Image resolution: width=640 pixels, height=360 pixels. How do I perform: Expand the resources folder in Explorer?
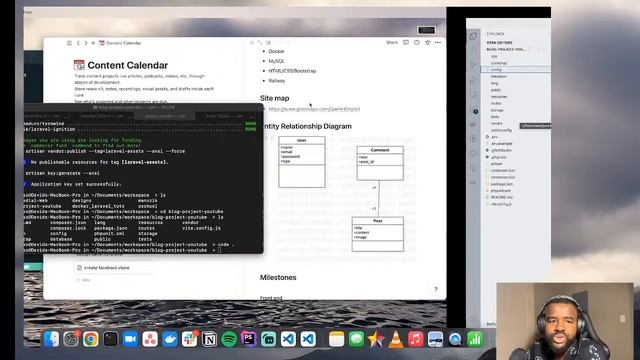tap(499, 97)
